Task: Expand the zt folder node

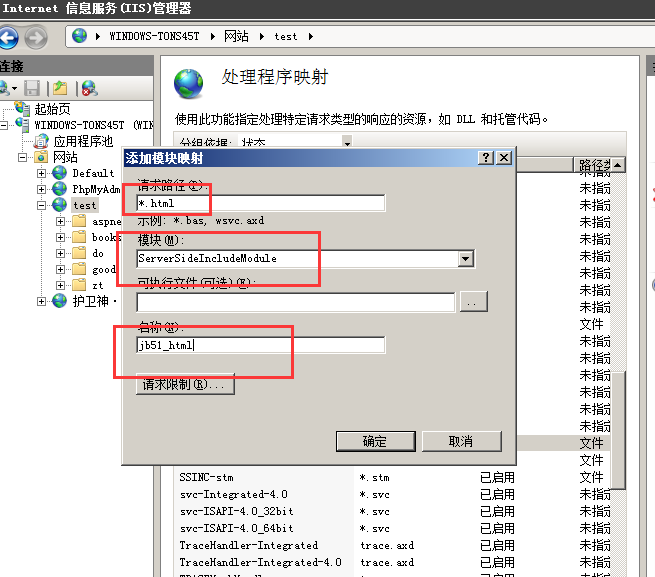Action: [x=61, y=285]
